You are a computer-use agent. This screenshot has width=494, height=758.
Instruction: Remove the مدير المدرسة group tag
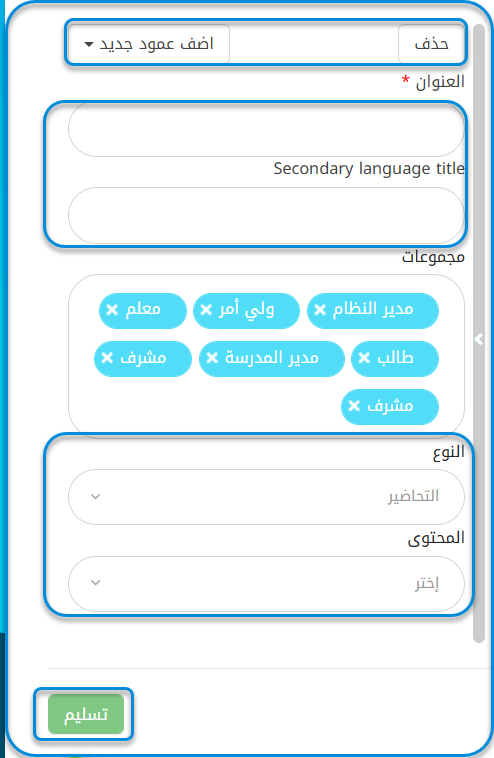click(212, 358)
